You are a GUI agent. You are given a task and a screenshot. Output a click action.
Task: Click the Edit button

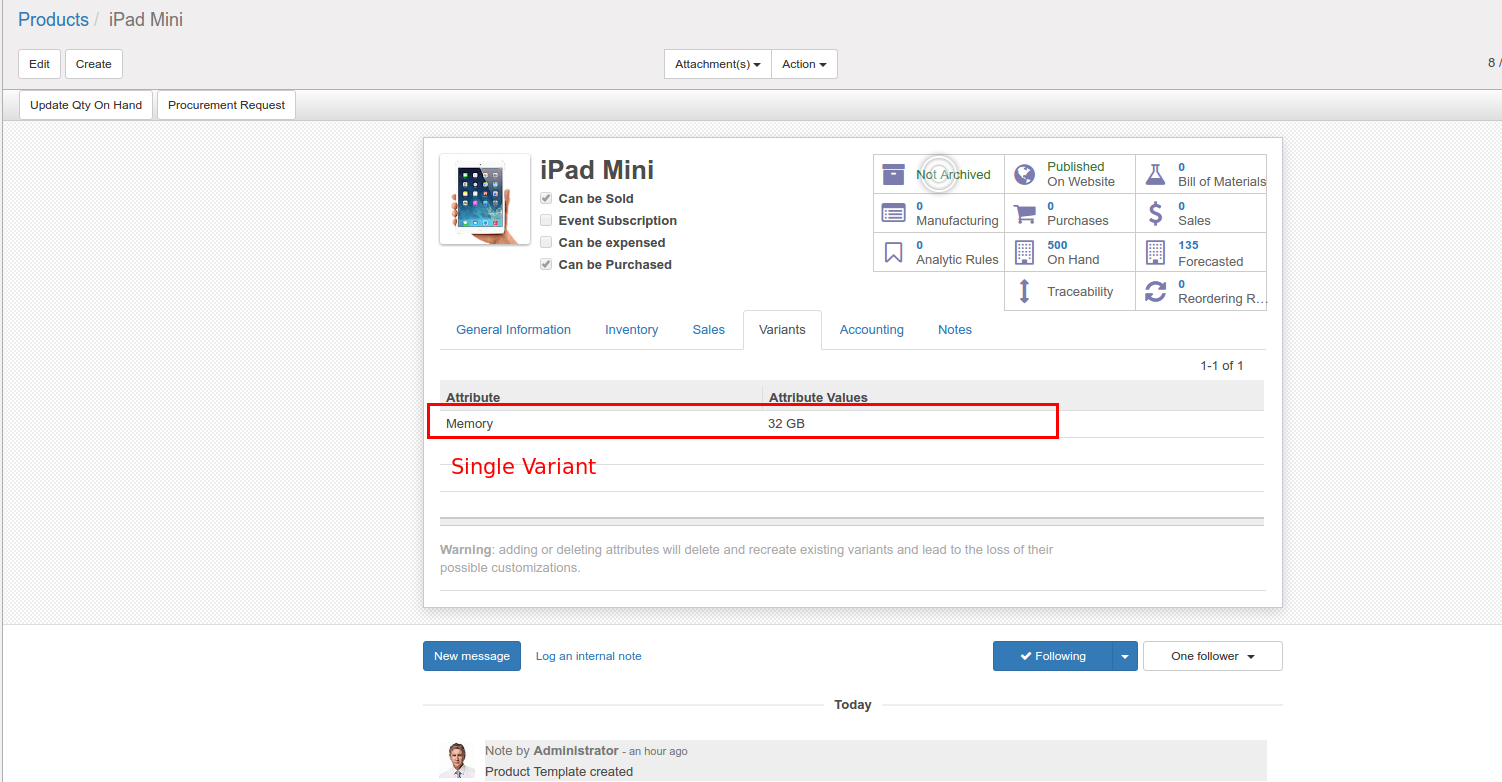pos(39,63)
